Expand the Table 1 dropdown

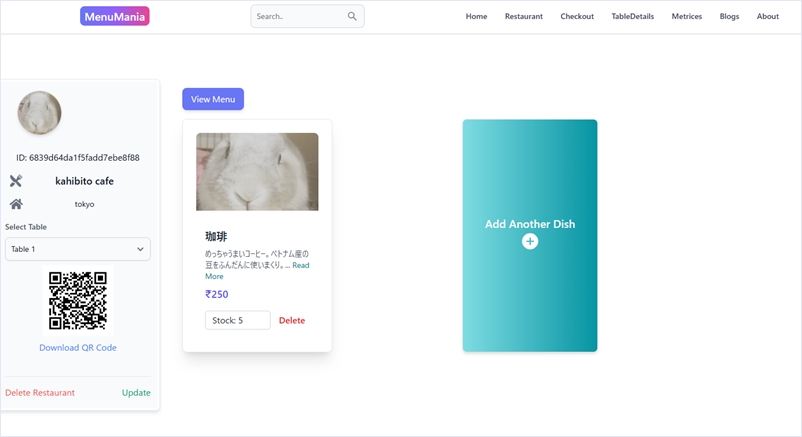78,249
